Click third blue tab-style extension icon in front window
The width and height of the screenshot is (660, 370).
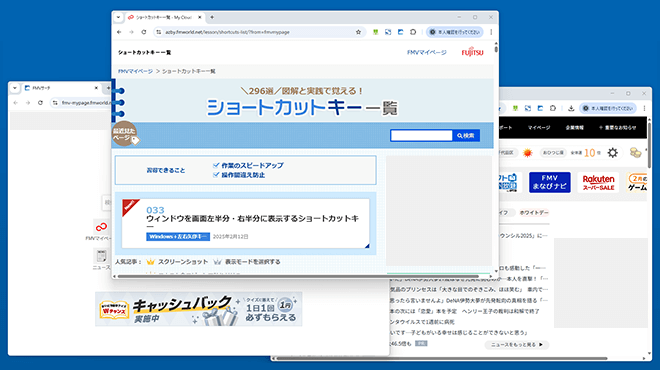401,32
